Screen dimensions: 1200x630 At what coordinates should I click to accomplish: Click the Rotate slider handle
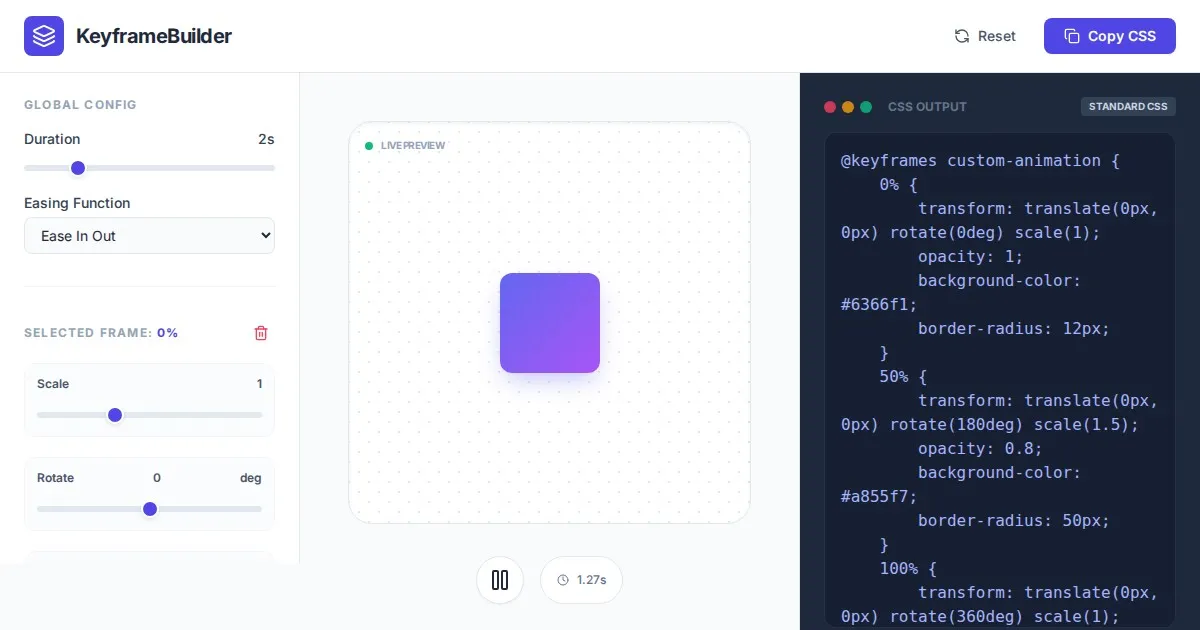(150, 509)
